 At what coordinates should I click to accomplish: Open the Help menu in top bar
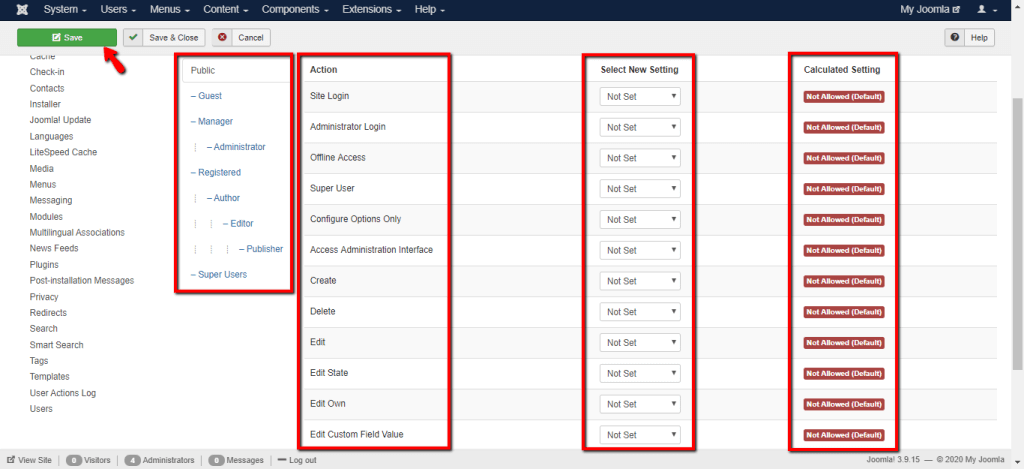[x=429, y=10]
